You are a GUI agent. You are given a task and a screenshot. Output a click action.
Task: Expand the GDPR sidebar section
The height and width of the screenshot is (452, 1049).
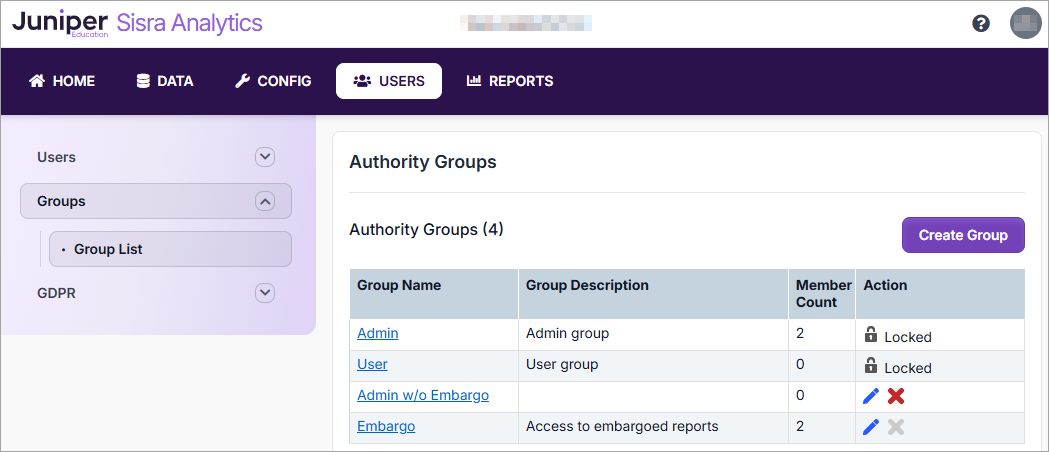(x=264, y=293)
